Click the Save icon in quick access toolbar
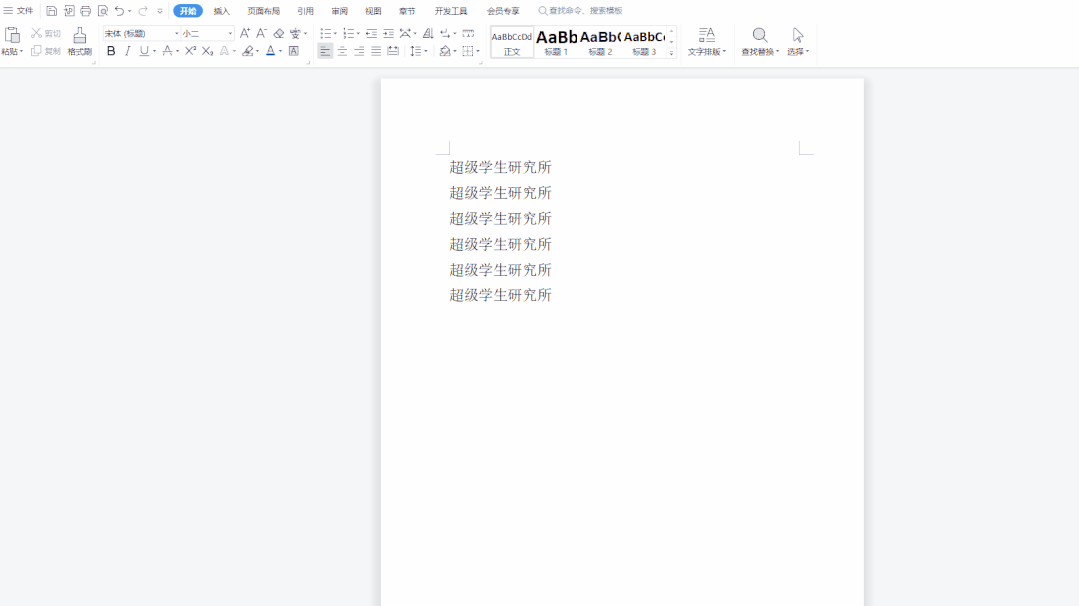This screenshot has height=606, width=1079. 52,11
